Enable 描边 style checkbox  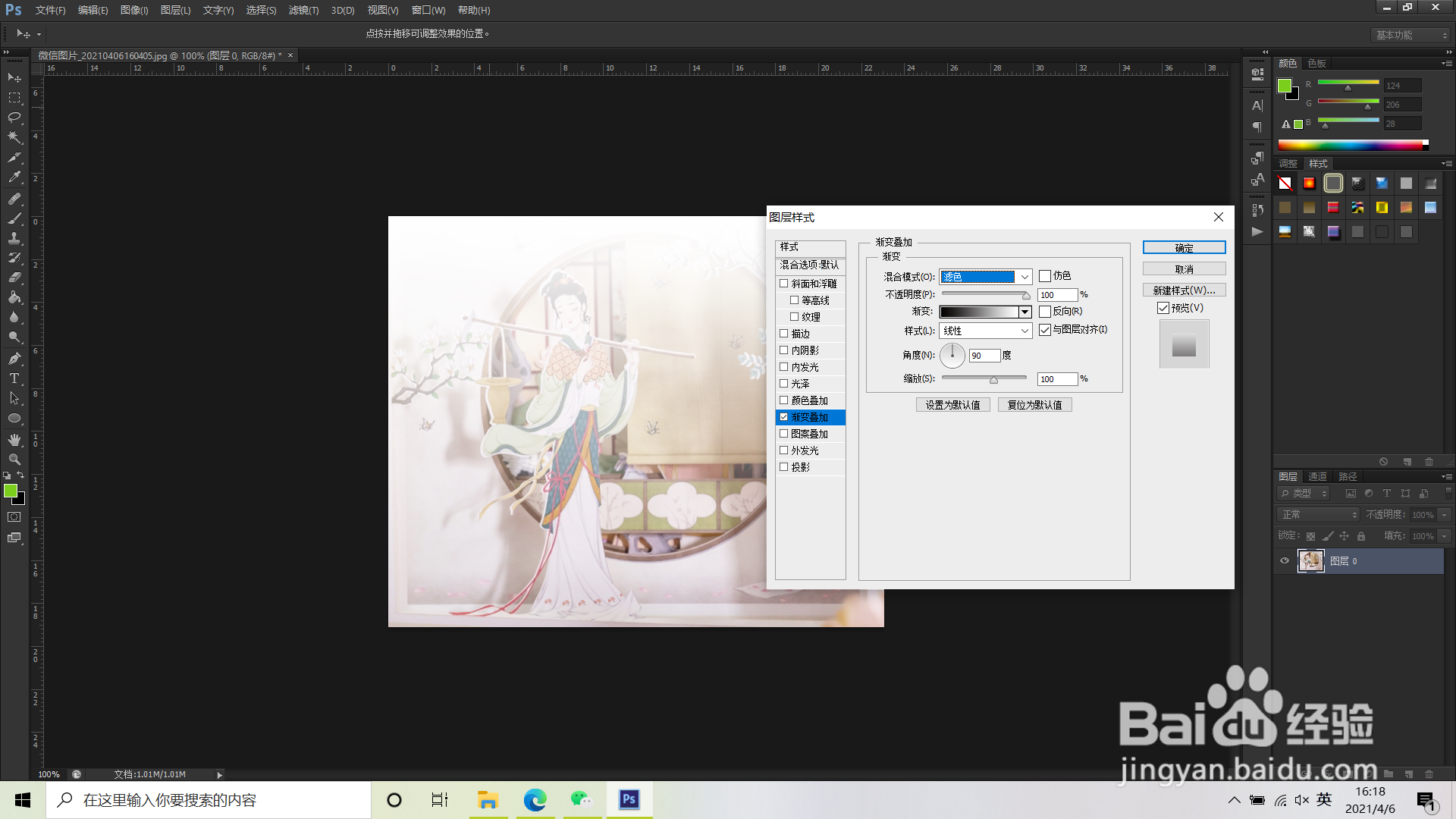tap(784, 333)
